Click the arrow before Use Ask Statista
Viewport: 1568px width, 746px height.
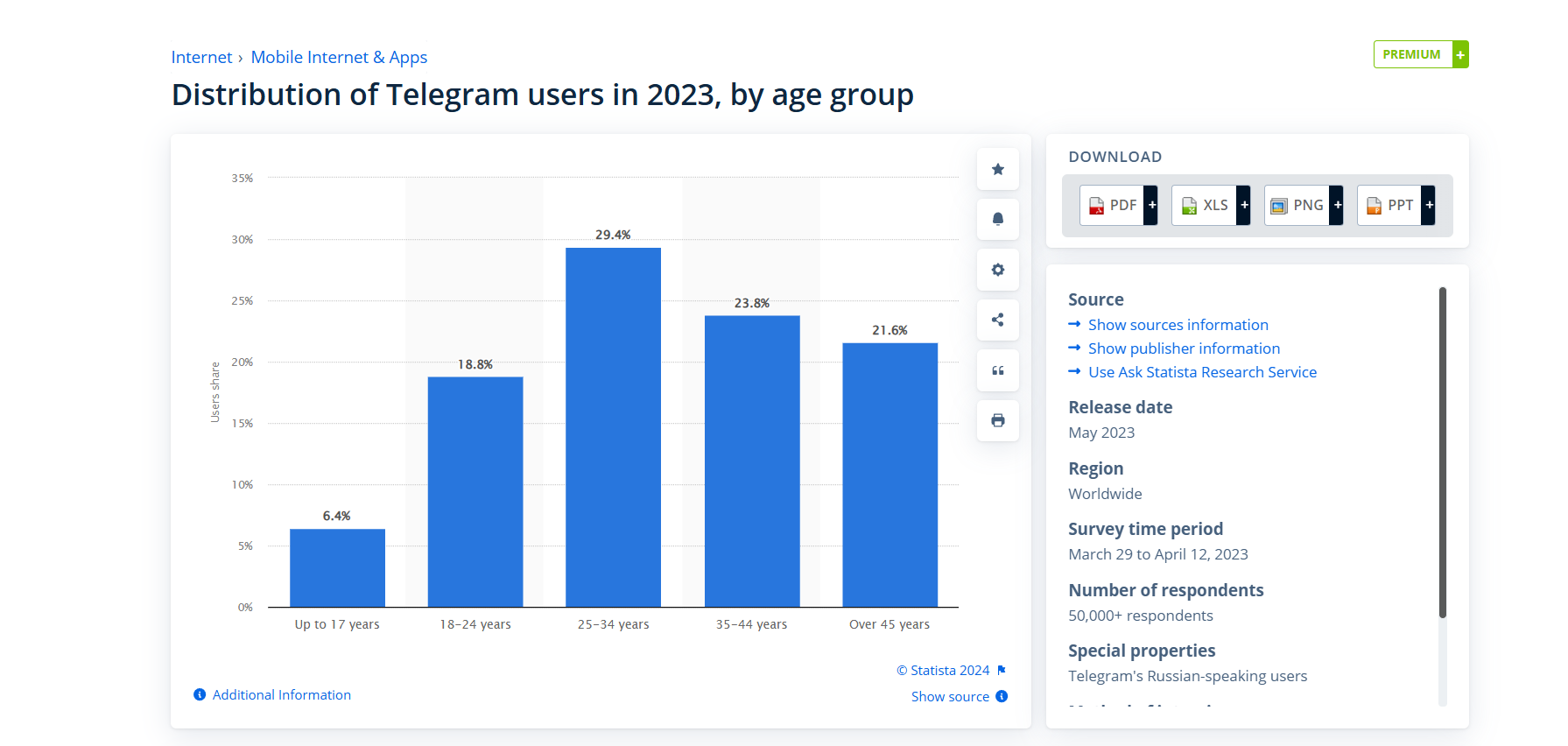coord(1074,371)
